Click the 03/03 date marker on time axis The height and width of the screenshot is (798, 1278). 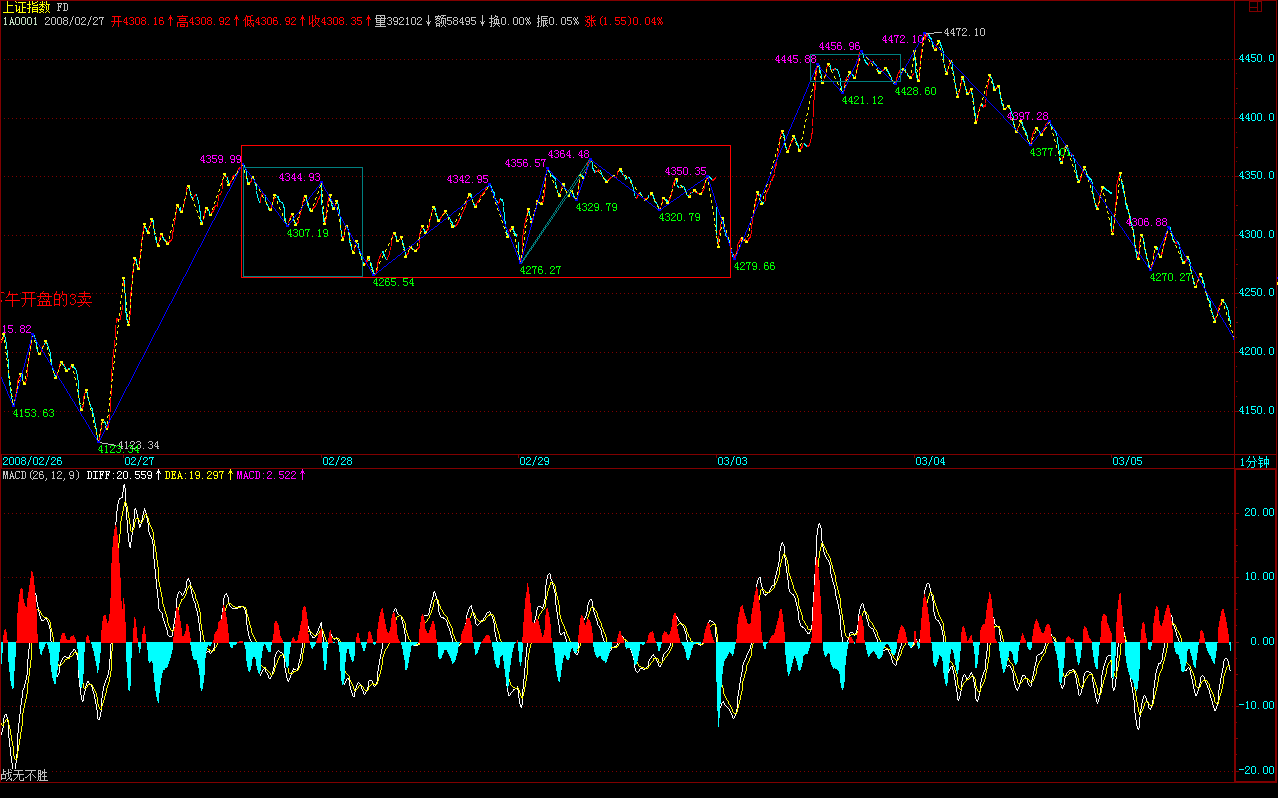pos(732,462)
